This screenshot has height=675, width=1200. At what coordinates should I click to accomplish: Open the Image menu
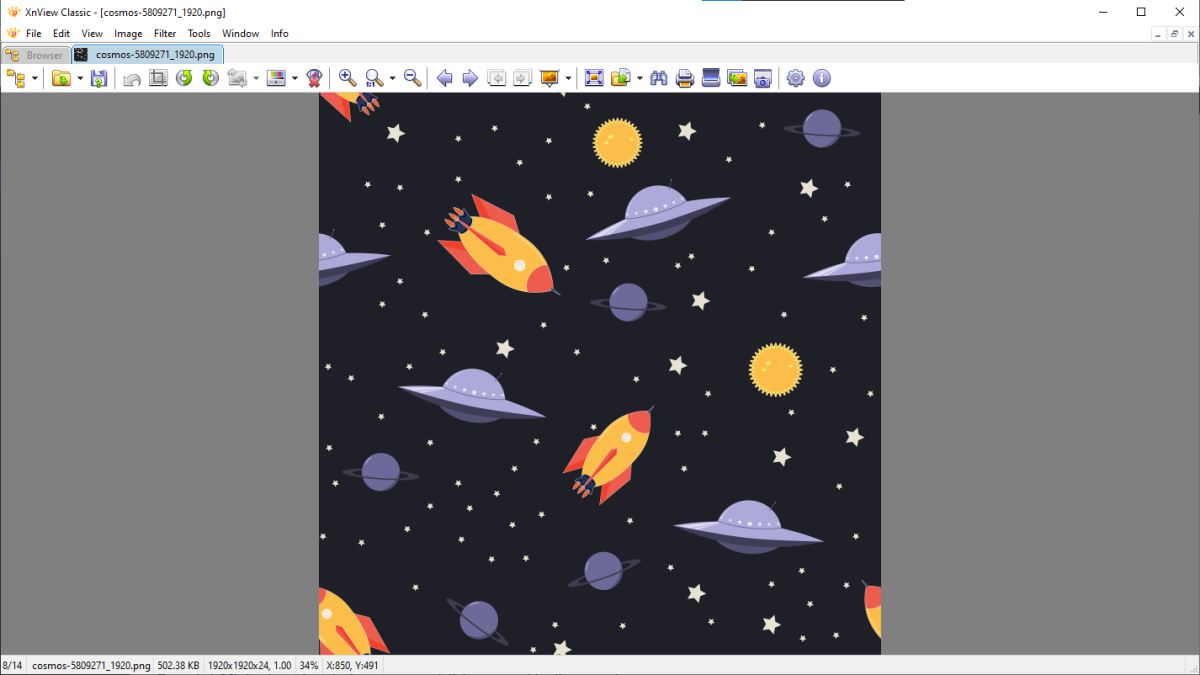[x=128, y=33]
